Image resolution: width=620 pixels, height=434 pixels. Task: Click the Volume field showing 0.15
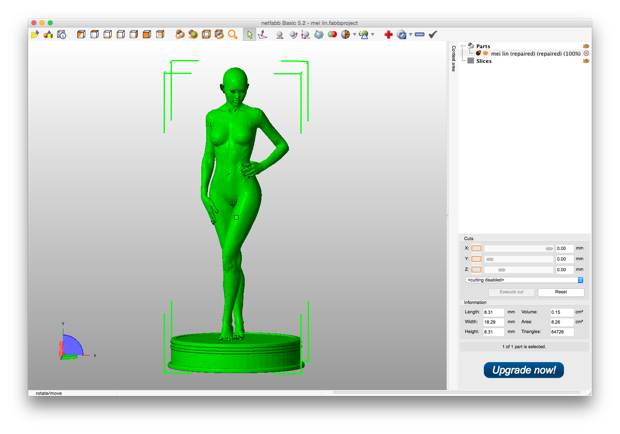pos(561,312)
